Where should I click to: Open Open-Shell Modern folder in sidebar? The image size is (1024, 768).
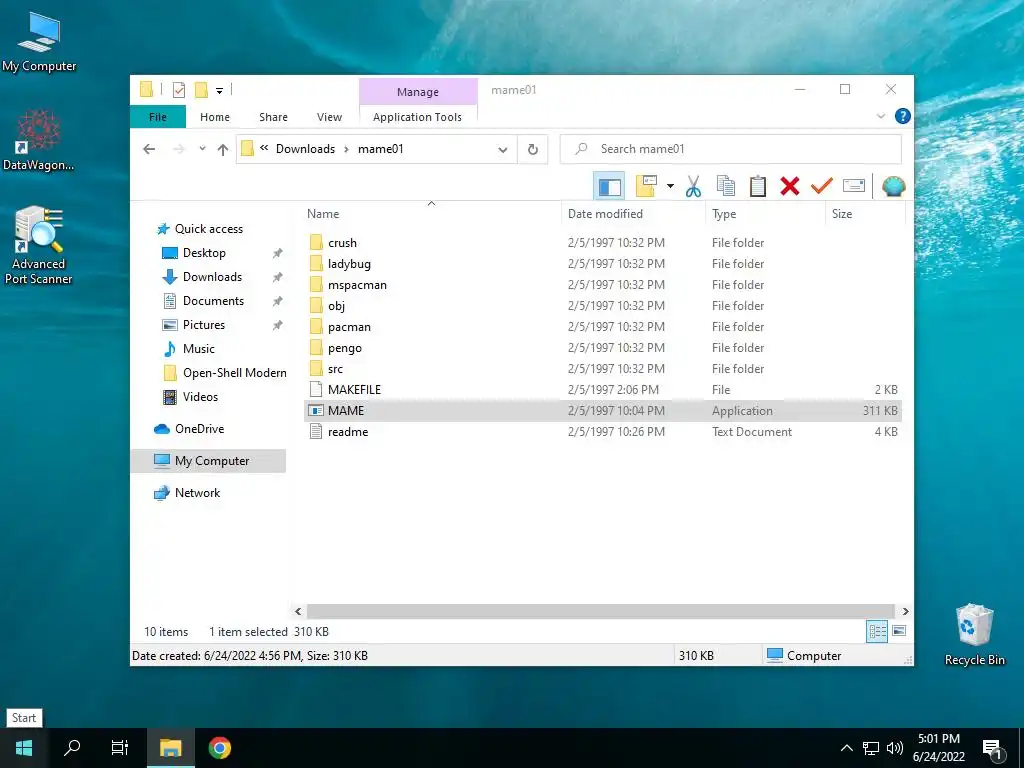tap(234, 373)
